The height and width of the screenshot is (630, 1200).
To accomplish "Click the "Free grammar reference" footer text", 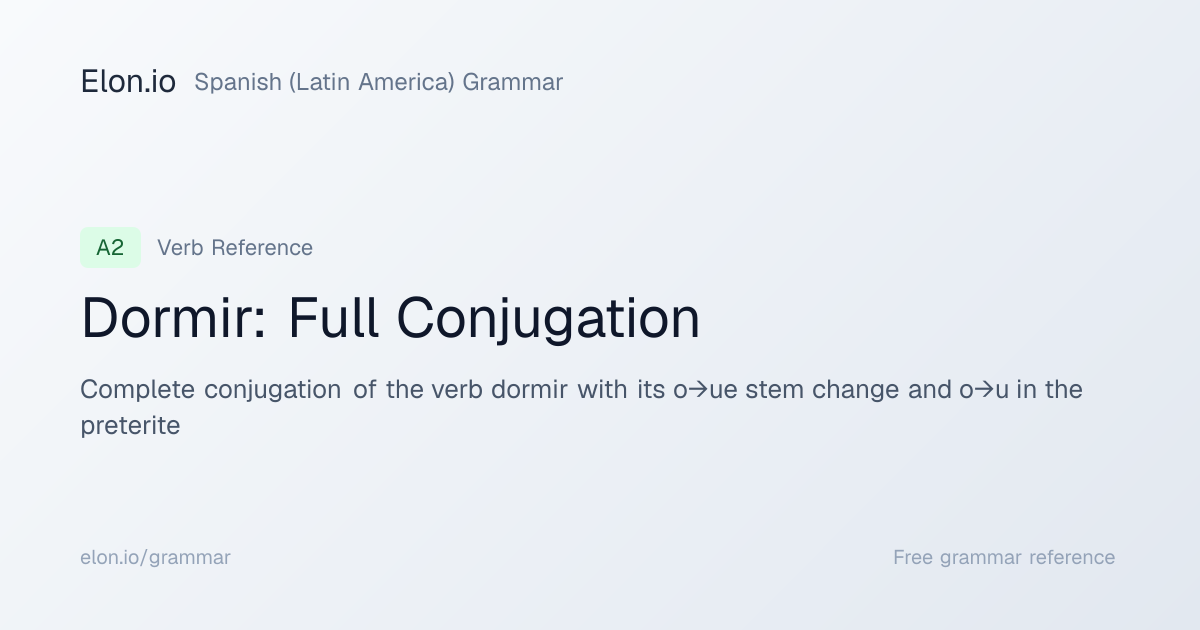I will click(x=1004, y=558).
